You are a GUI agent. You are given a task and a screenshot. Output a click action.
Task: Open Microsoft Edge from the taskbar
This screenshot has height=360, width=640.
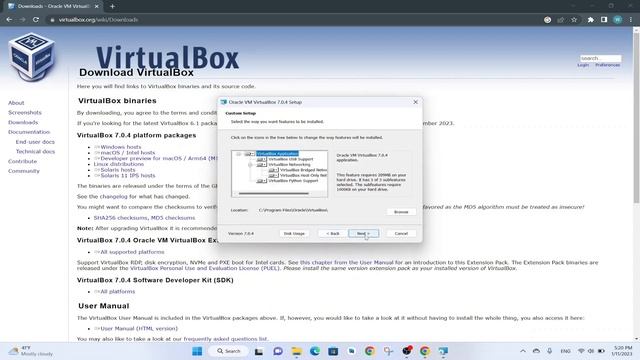pyautogui.click(x=315, y=351)
